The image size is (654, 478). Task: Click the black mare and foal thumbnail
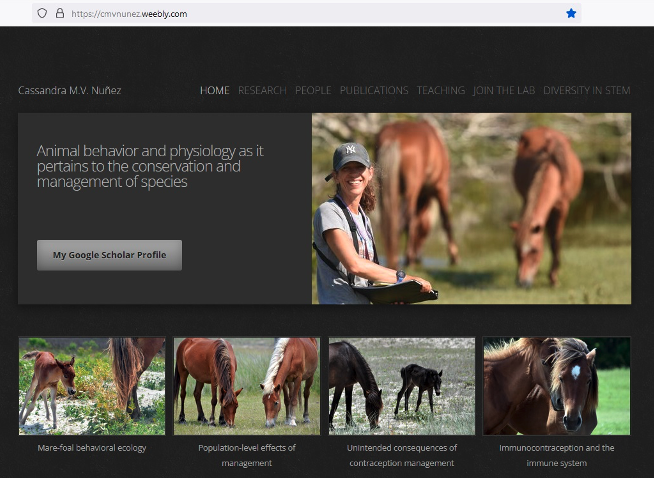coord(402,385)
